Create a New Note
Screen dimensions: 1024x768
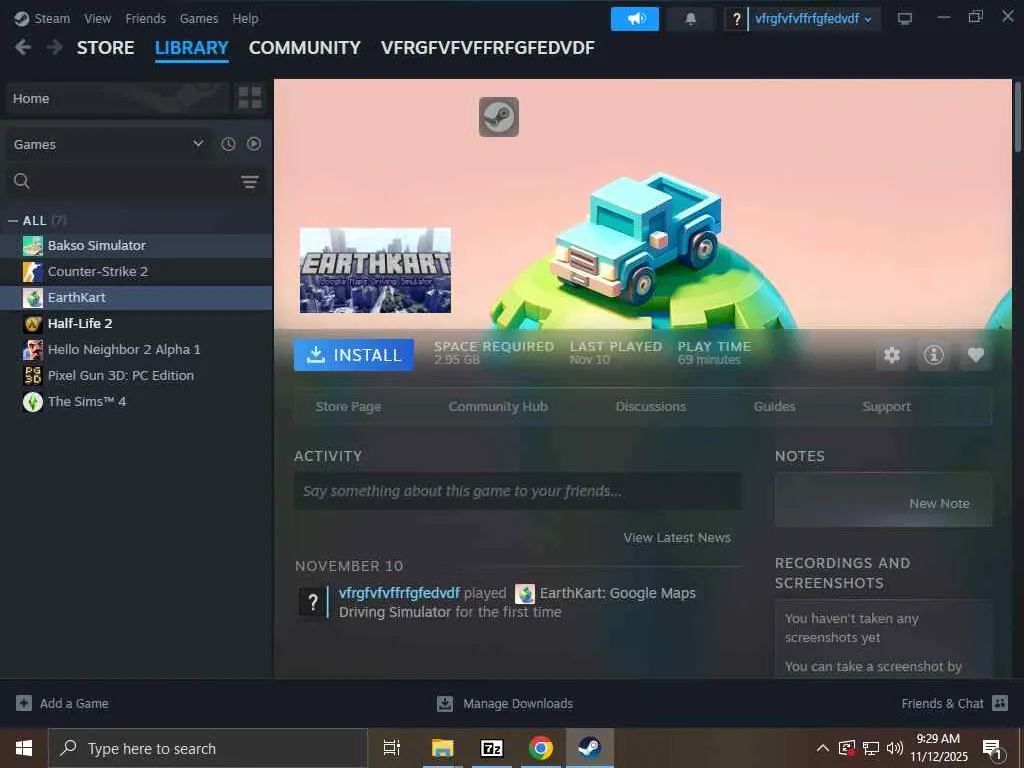pos(939,504)
